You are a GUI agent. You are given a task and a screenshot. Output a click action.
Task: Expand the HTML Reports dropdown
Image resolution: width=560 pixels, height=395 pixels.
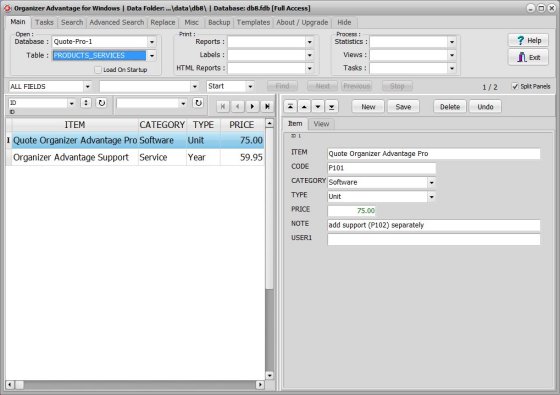pos(310,68)
